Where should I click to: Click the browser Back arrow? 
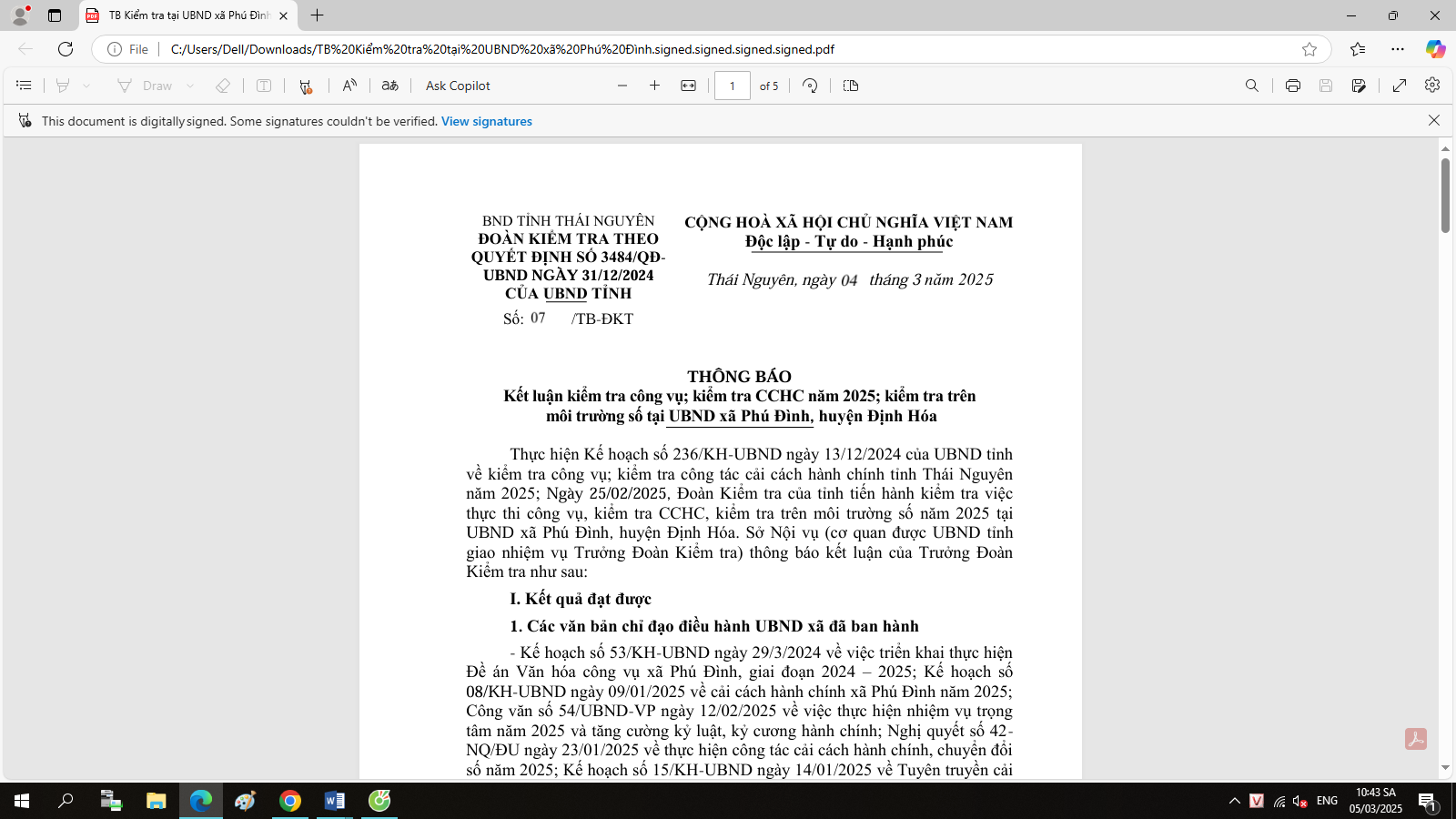click(25, 49)
